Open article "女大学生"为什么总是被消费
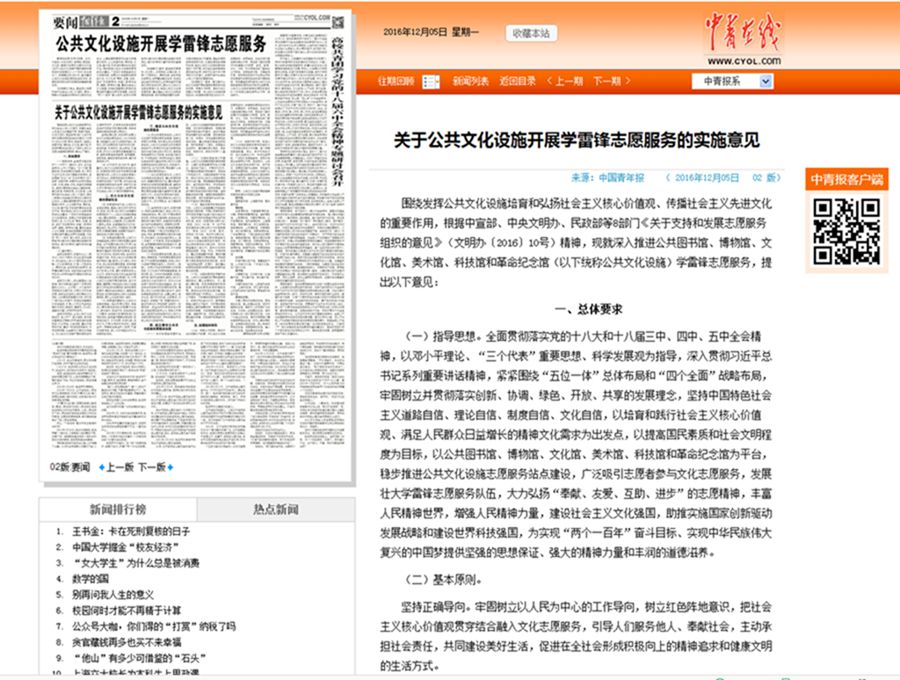This screenshot has width=900, height=680. 135,563
